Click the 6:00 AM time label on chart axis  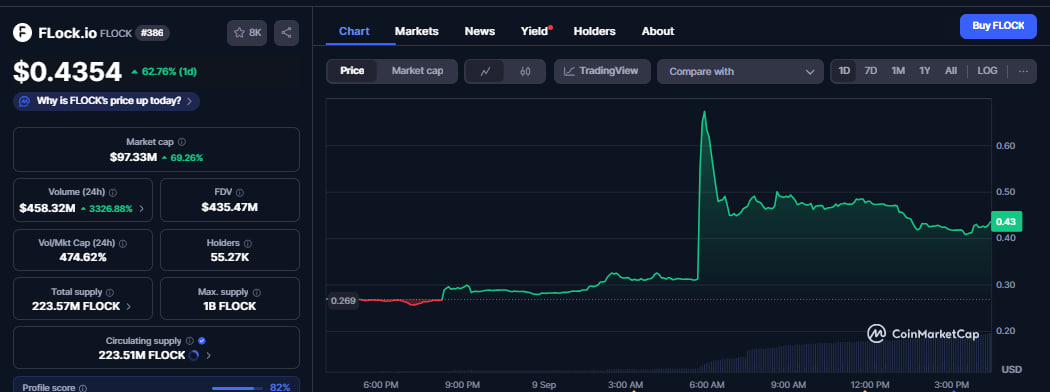point(707,385)
